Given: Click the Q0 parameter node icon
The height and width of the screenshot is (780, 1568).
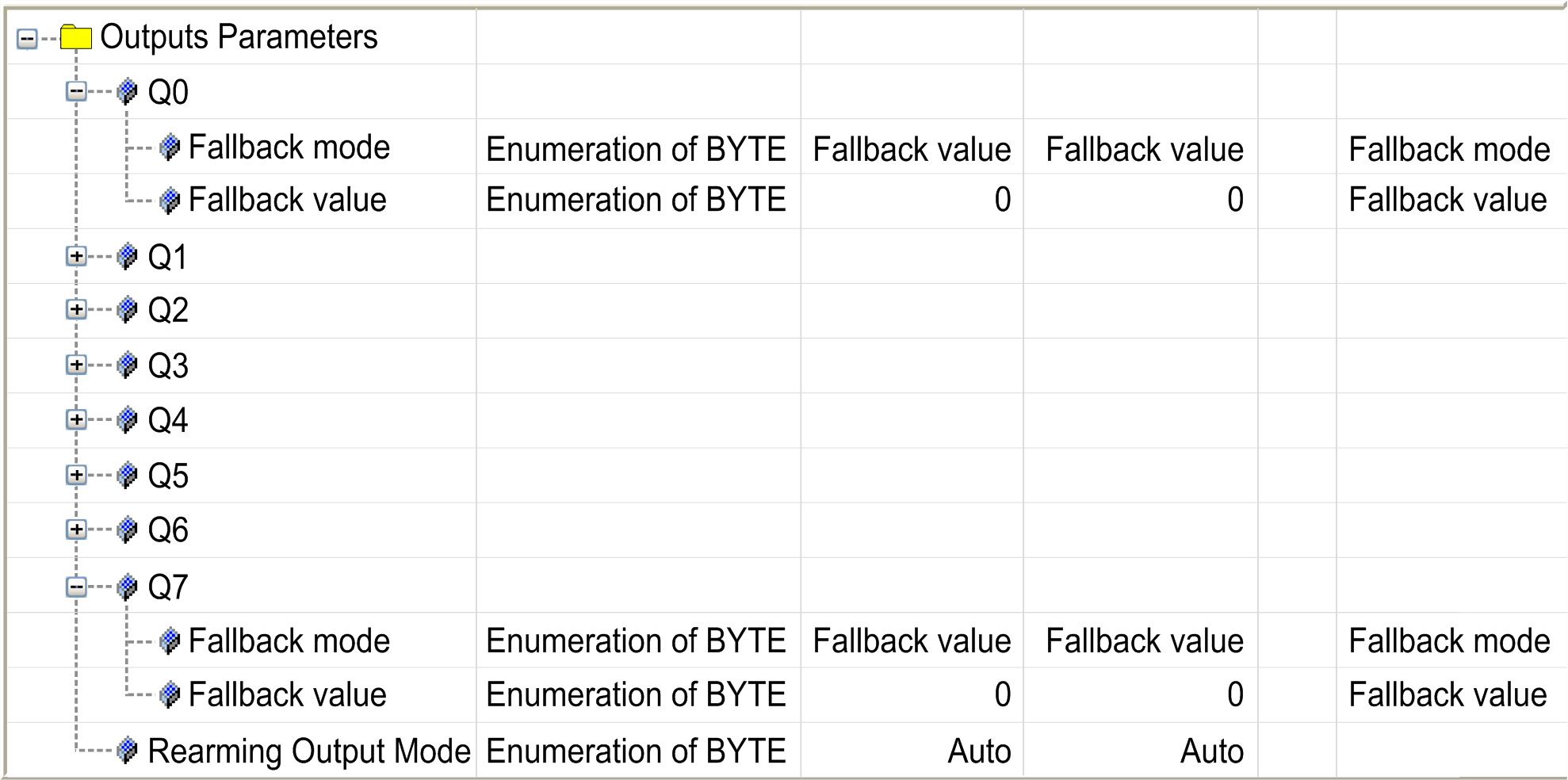Looking at the screenshot, I should click(x=127, y=92).
